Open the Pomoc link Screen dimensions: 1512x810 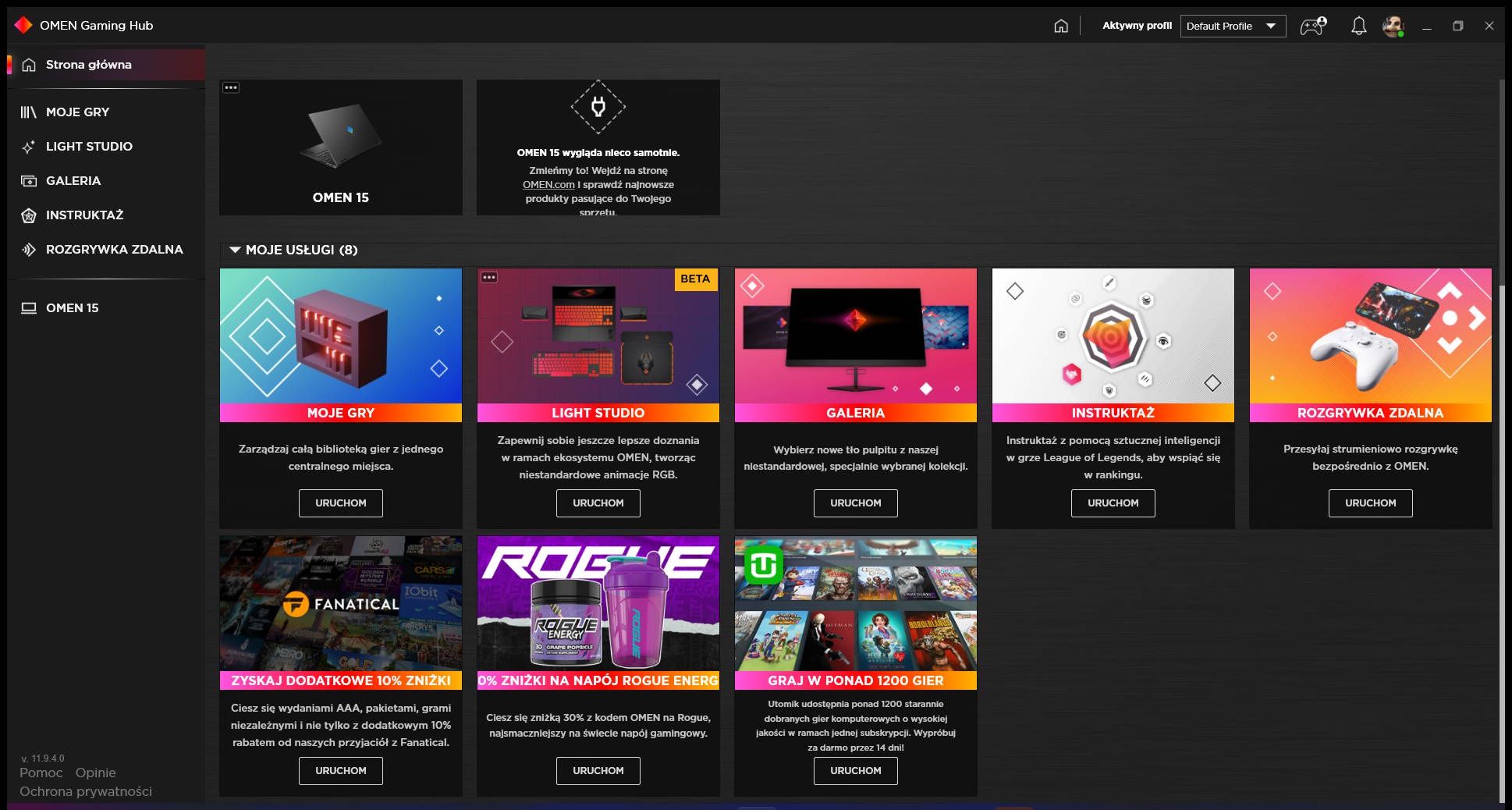41,773
